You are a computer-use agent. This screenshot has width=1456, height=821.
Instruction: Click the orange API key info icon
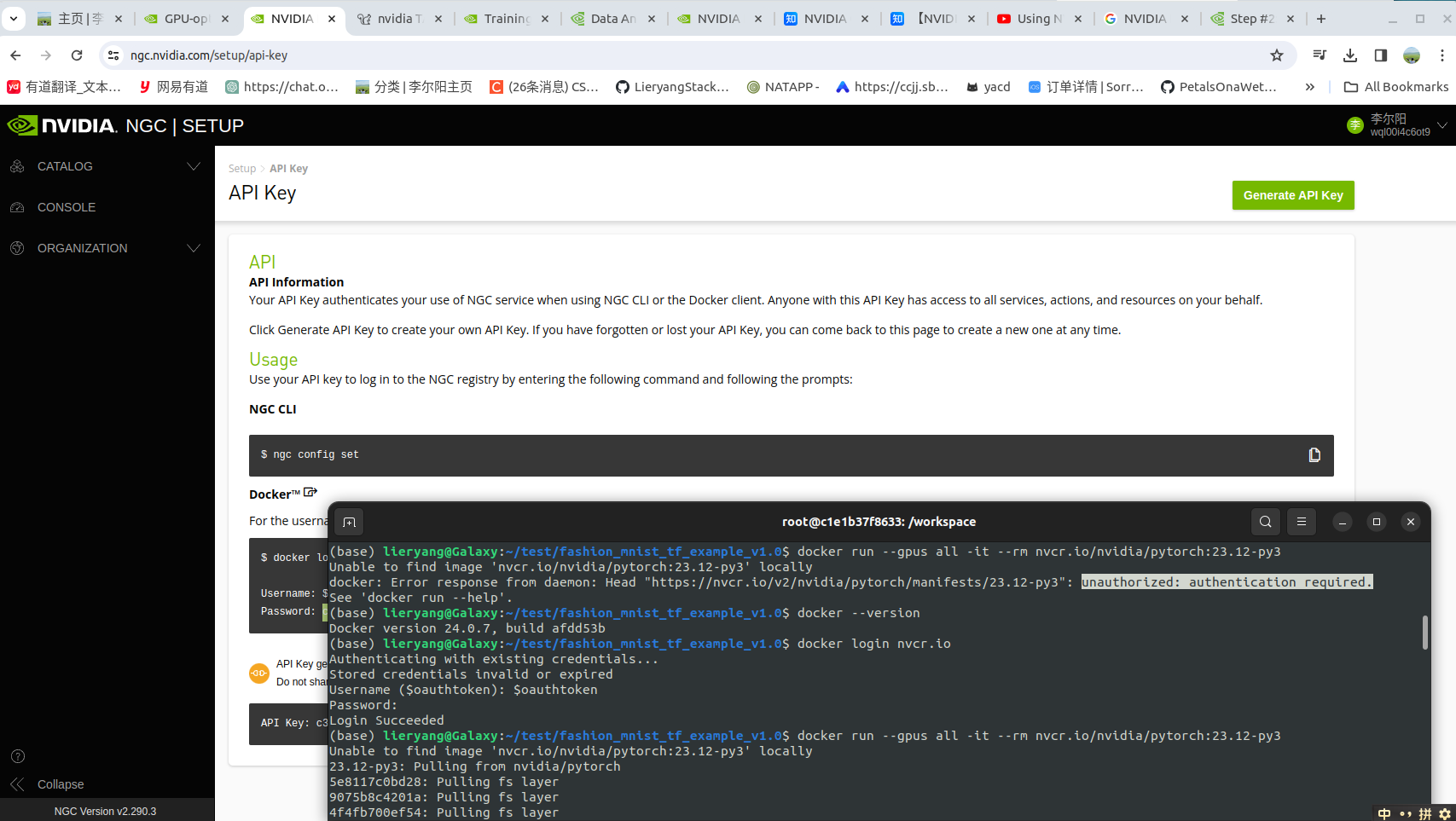tap(259, 674)
